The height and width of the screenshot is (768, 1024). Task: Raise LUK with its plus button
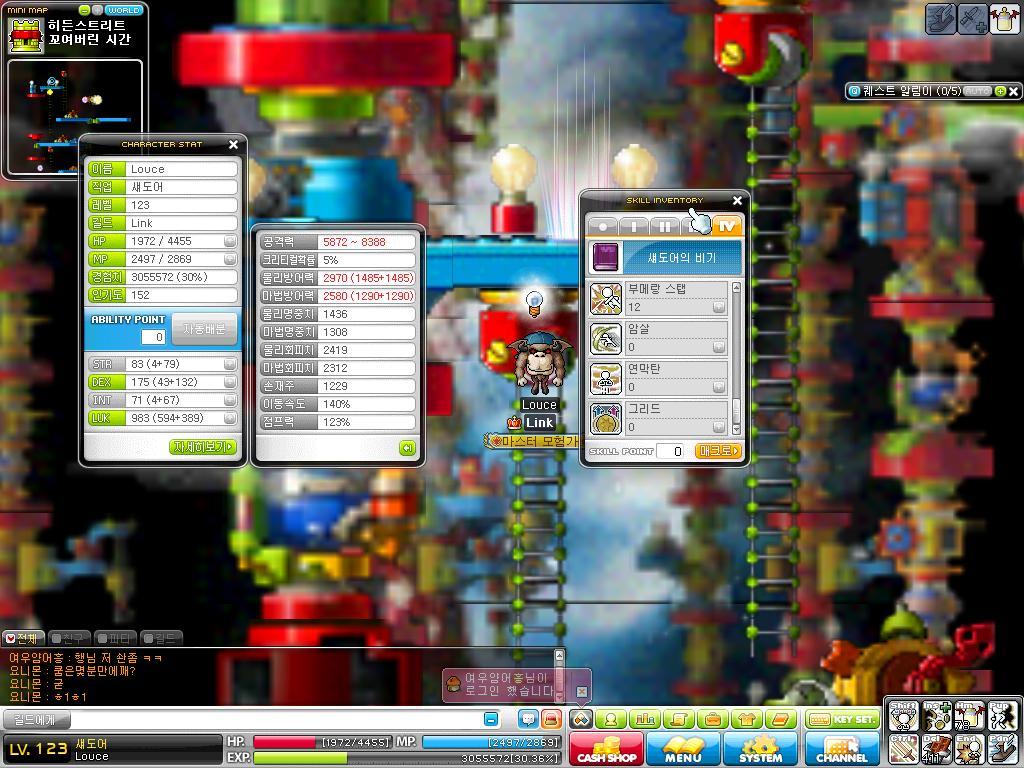tap(229, 418)
